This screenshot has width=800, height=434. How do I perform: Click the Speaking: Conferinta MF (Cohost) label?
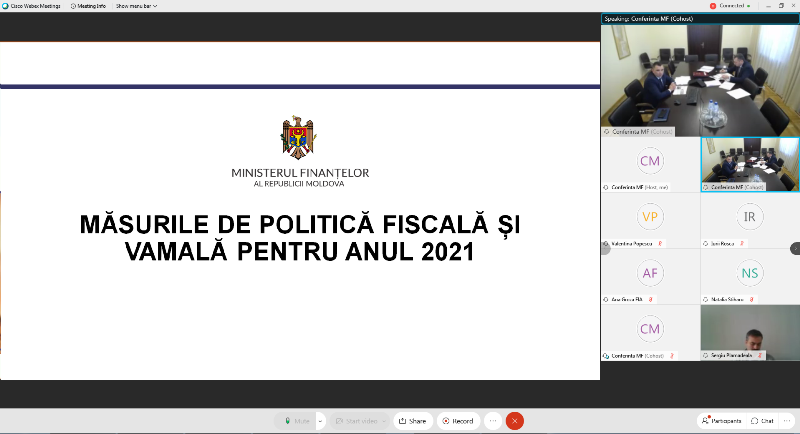coord(648,19)
